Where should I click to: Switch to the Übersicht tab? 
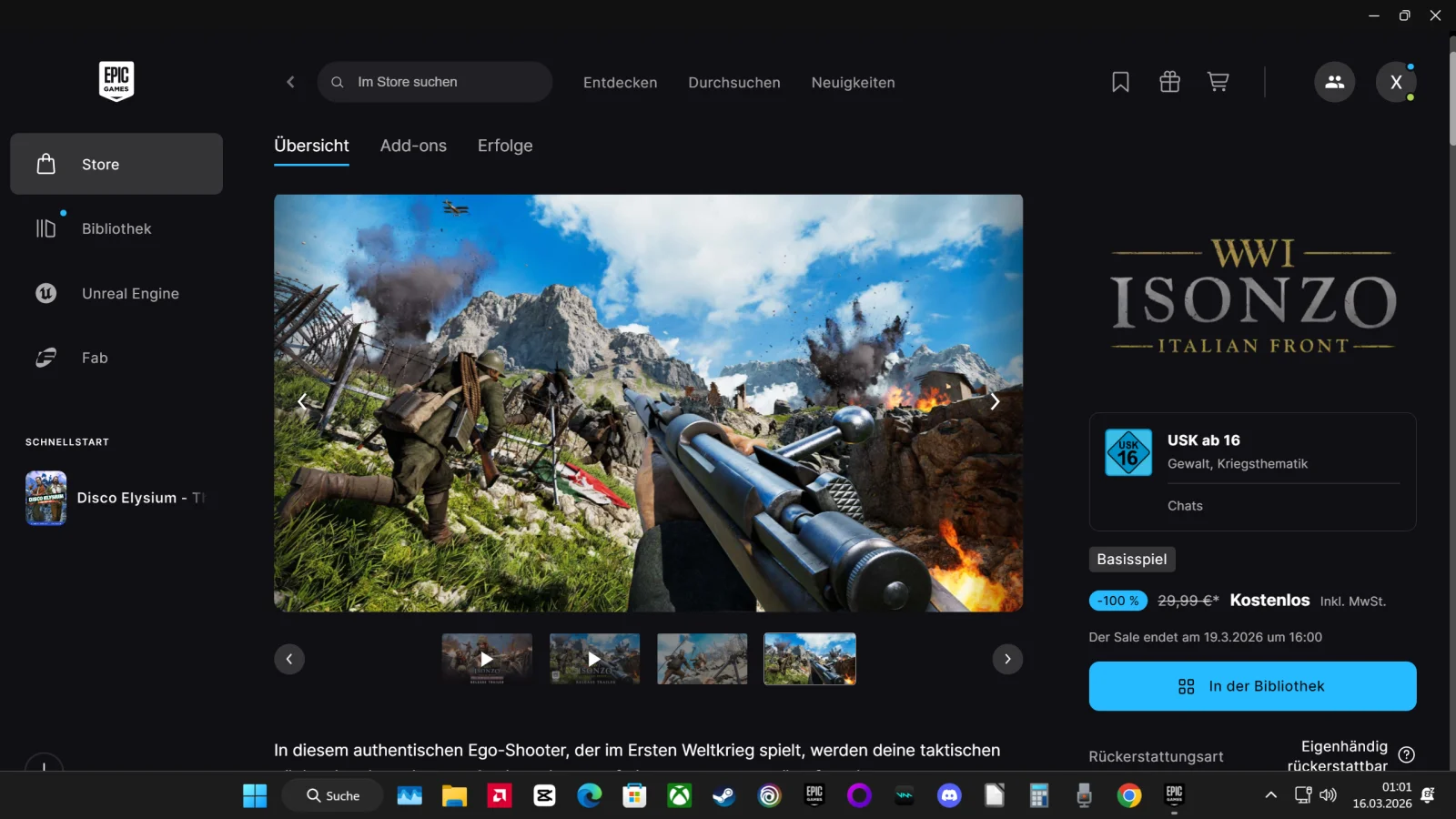[311, 146]
